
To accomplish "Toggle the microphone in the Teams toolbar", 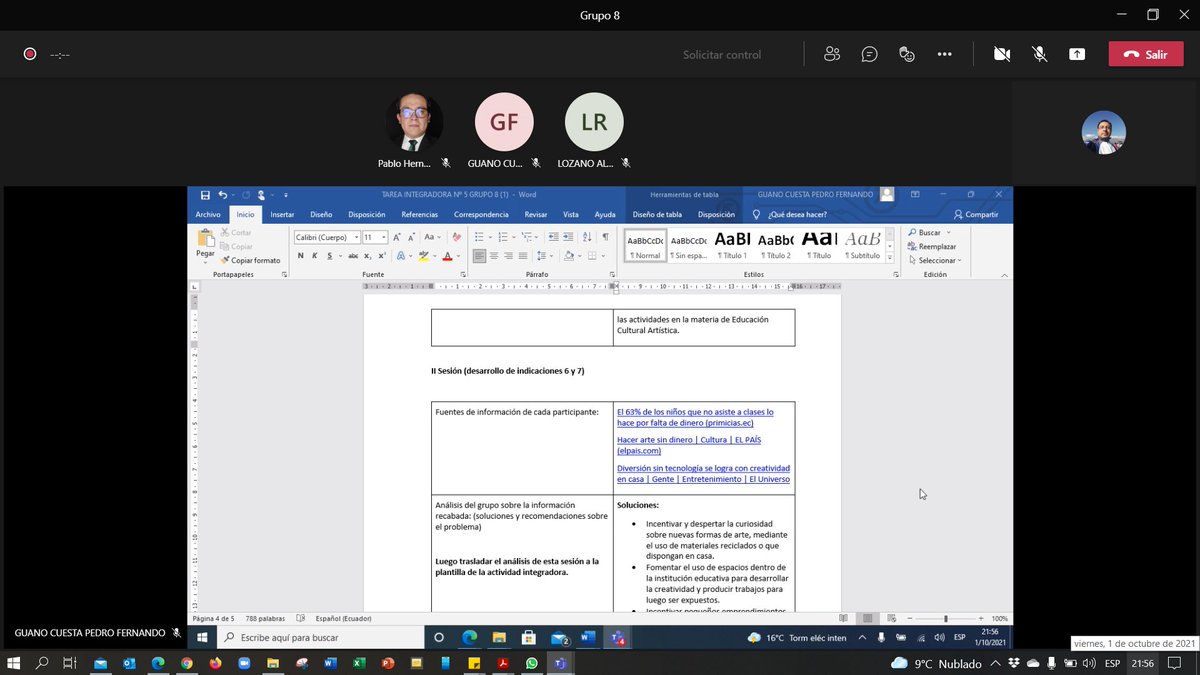I will point(1040,54).
